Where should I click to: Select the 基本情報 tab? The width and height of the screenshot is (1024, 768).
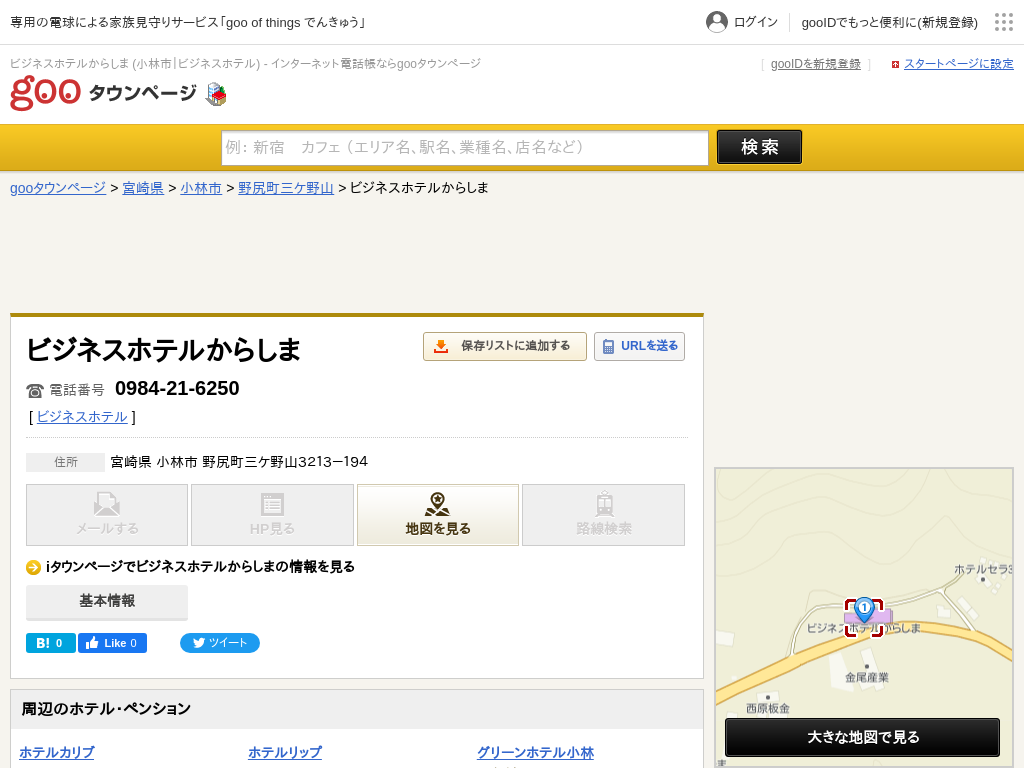(107, 601)
